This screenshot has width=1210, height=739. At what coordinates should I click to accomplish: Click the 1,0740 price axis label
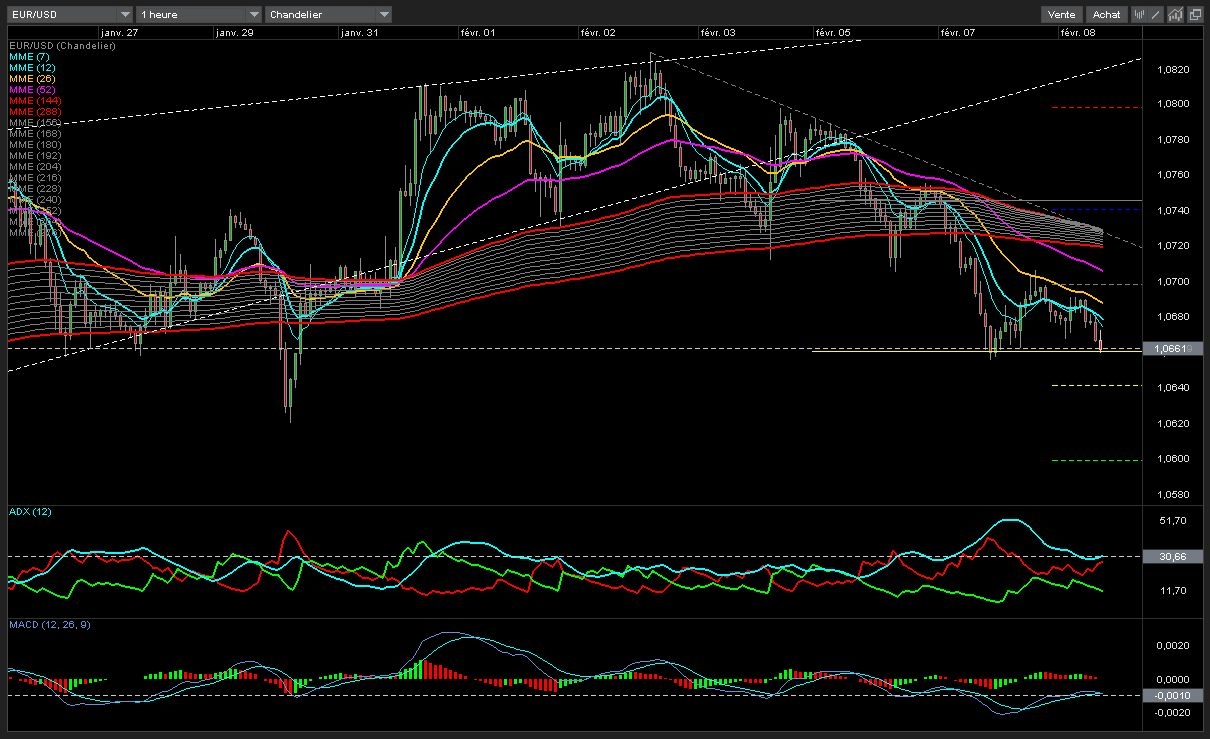[1171, 211]
